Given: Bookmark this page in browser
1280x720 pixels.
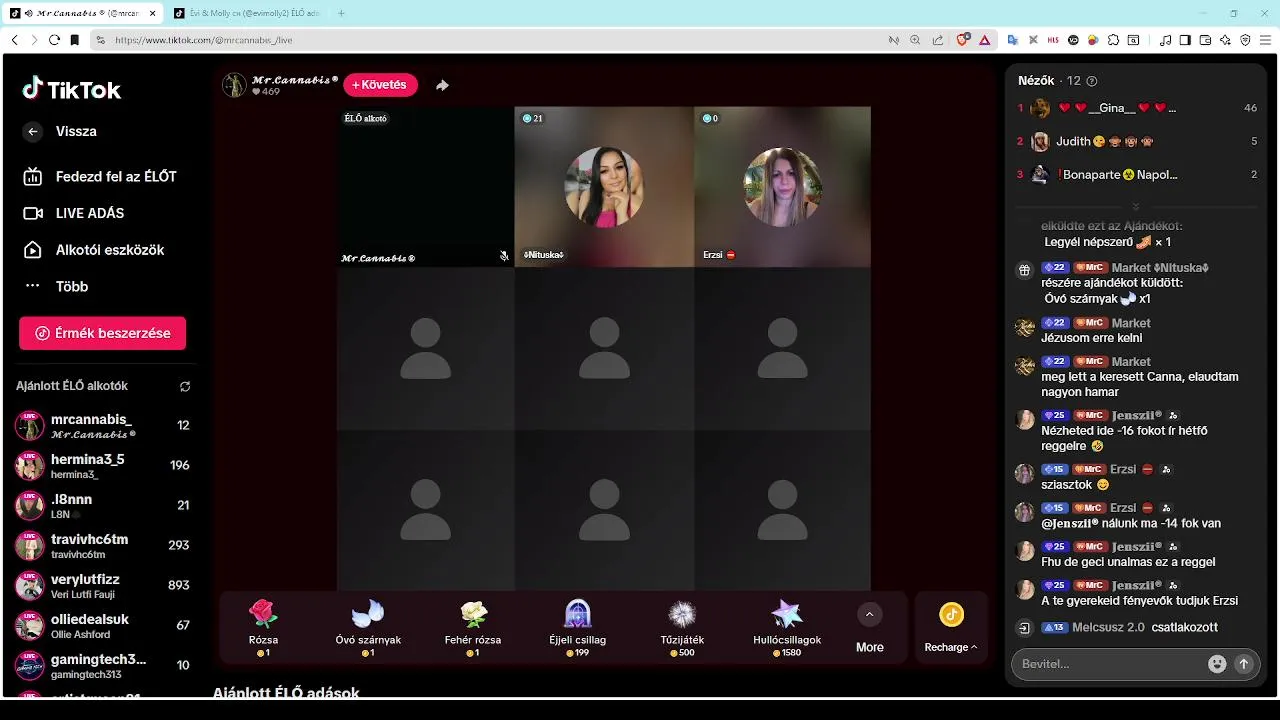Looking at the screenshot, I should [x=74, y=40].
